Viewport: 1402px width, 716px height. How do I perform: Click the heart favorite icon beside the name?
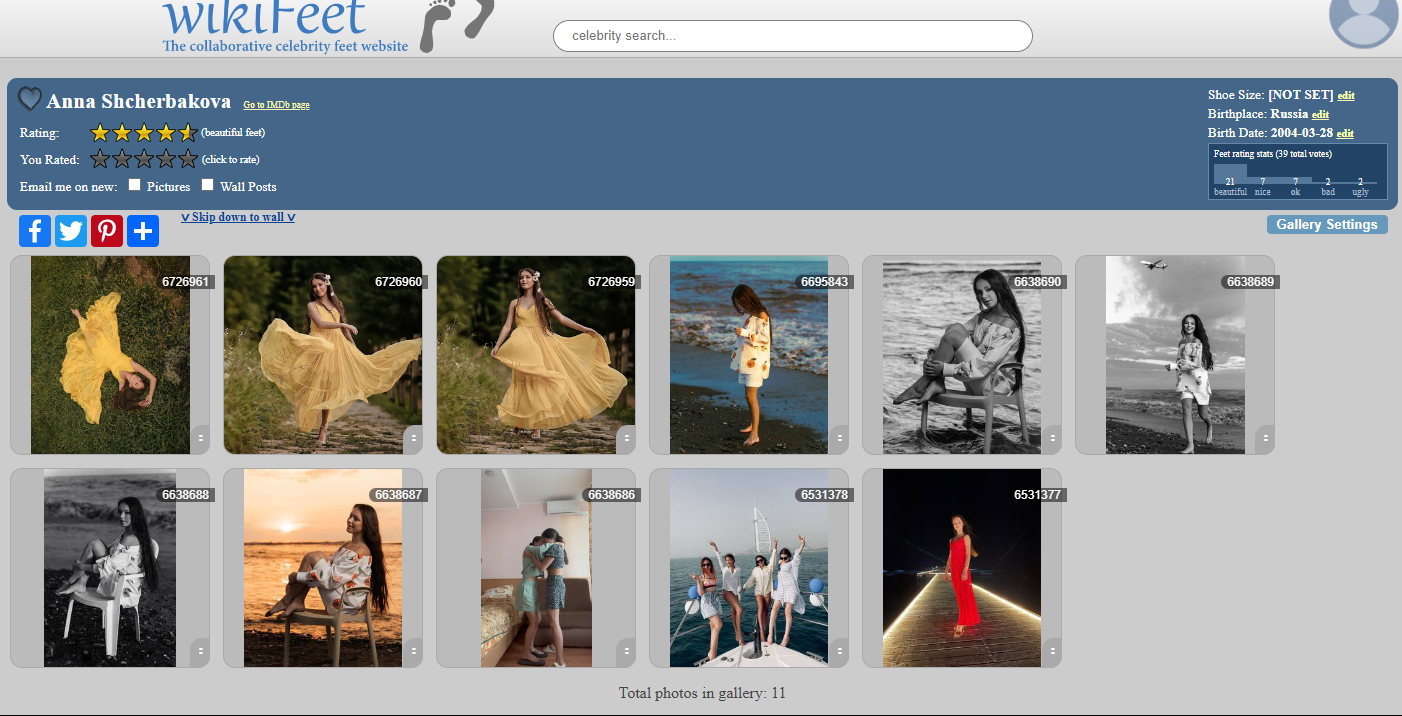[30, 99]
